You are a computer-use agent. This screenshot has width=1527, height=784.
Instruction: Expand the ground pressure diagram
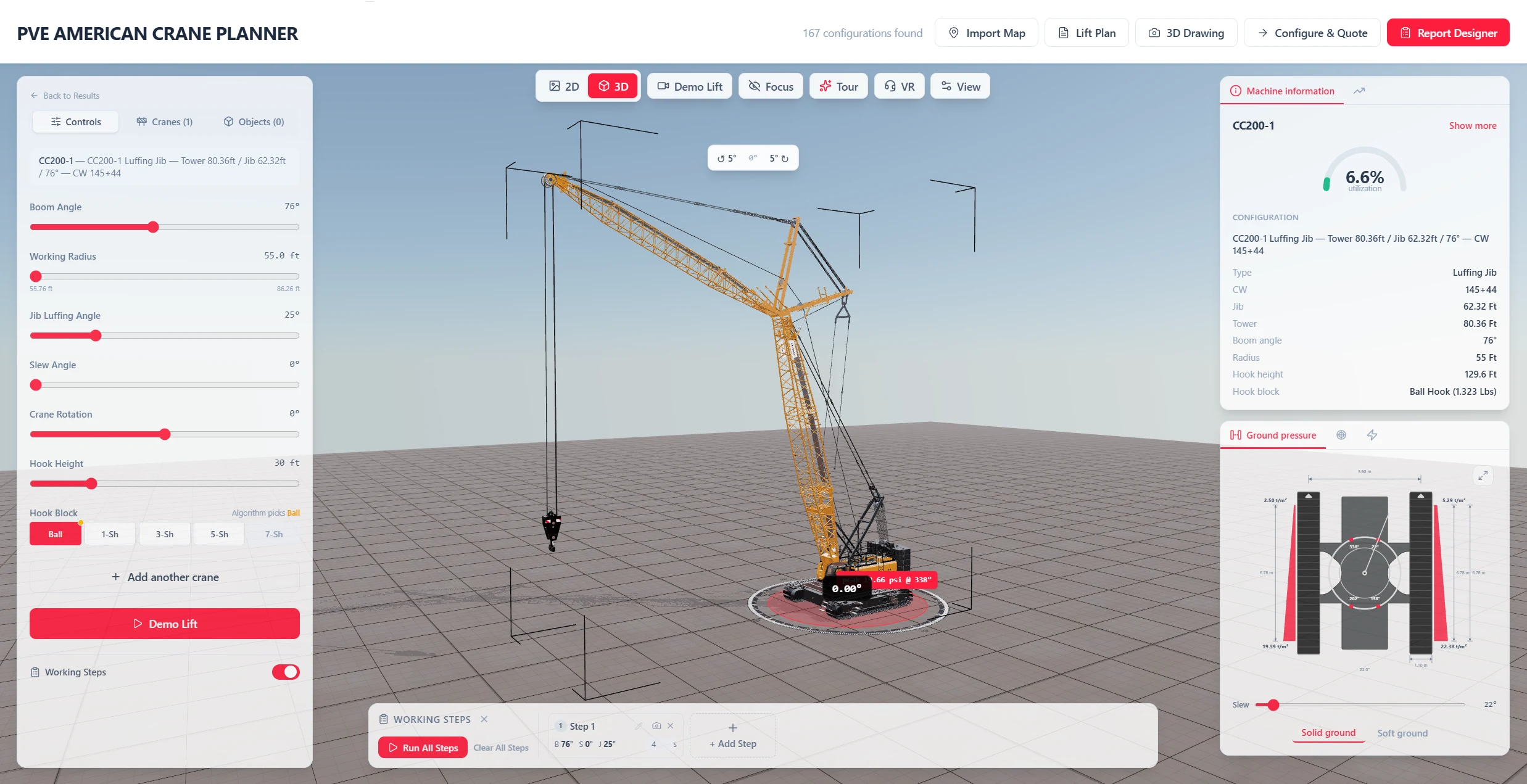coord(1483,475)
